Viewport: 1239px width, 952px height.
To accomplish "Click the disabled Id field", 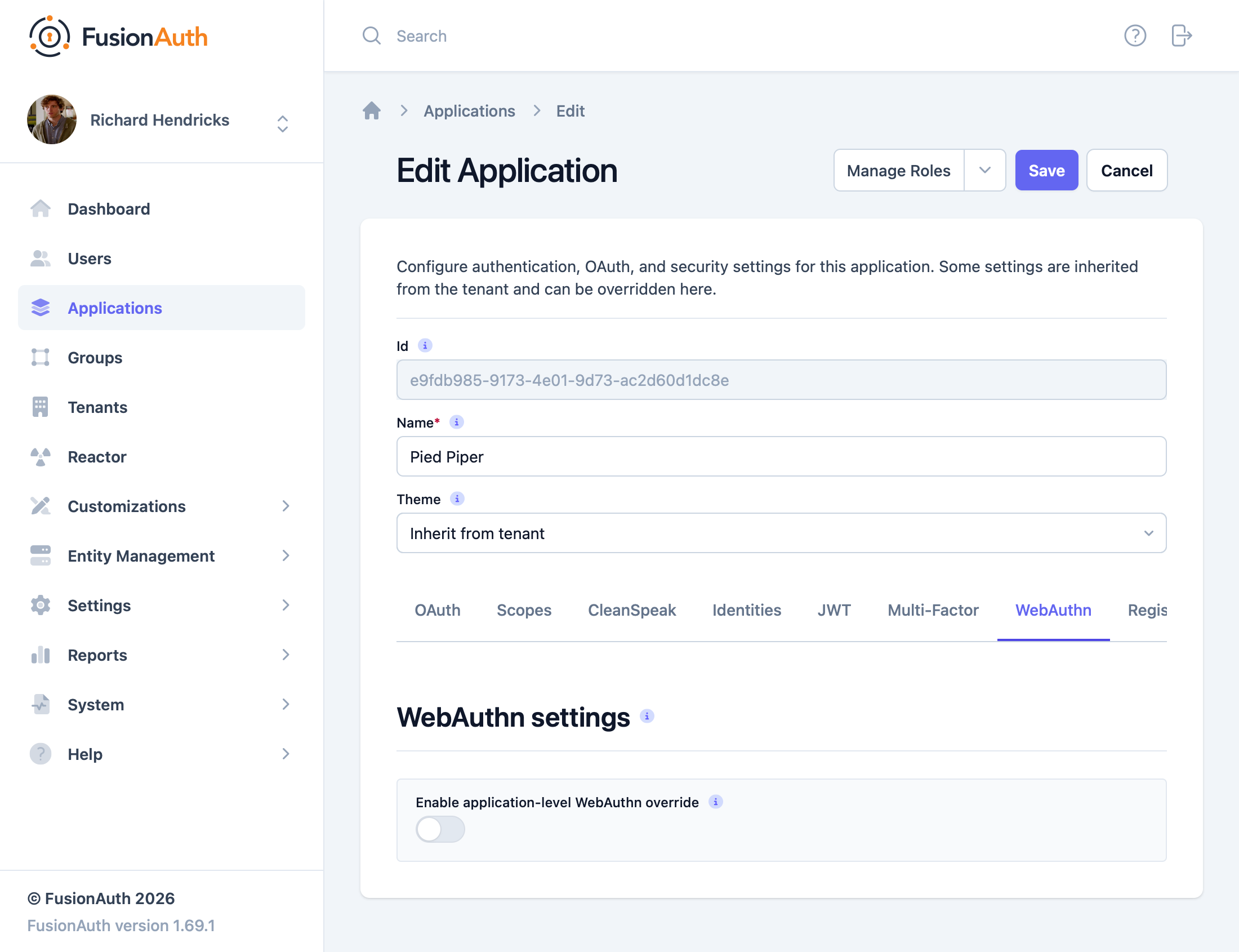I will click(x=781, y=380).
